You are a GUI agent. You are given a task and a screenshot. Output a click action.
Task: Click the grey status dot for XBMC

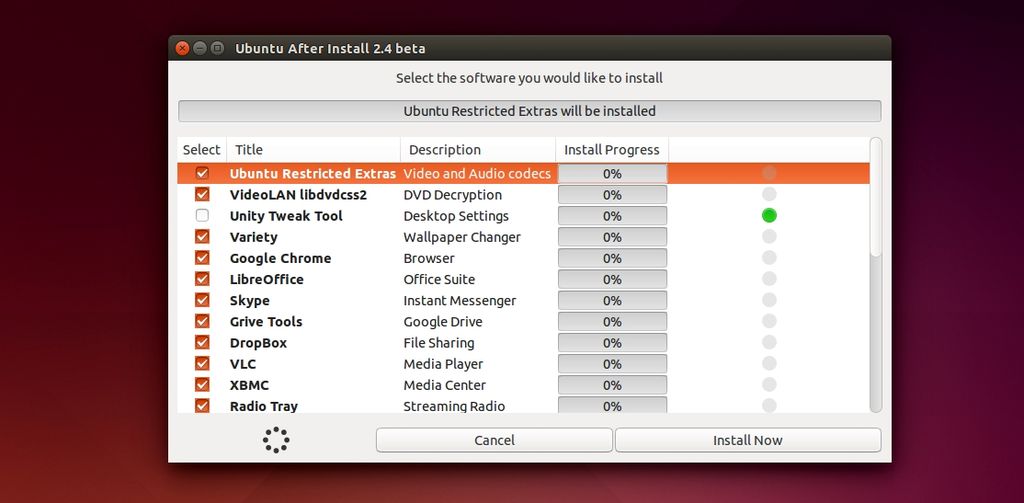click(769, 384)
